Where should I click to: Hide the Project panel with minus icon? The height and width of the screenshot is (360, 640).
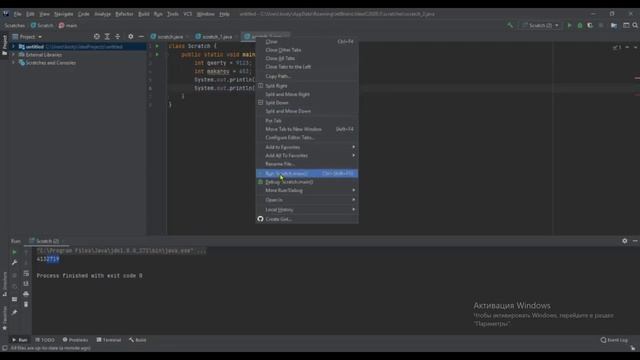(141, 37)
